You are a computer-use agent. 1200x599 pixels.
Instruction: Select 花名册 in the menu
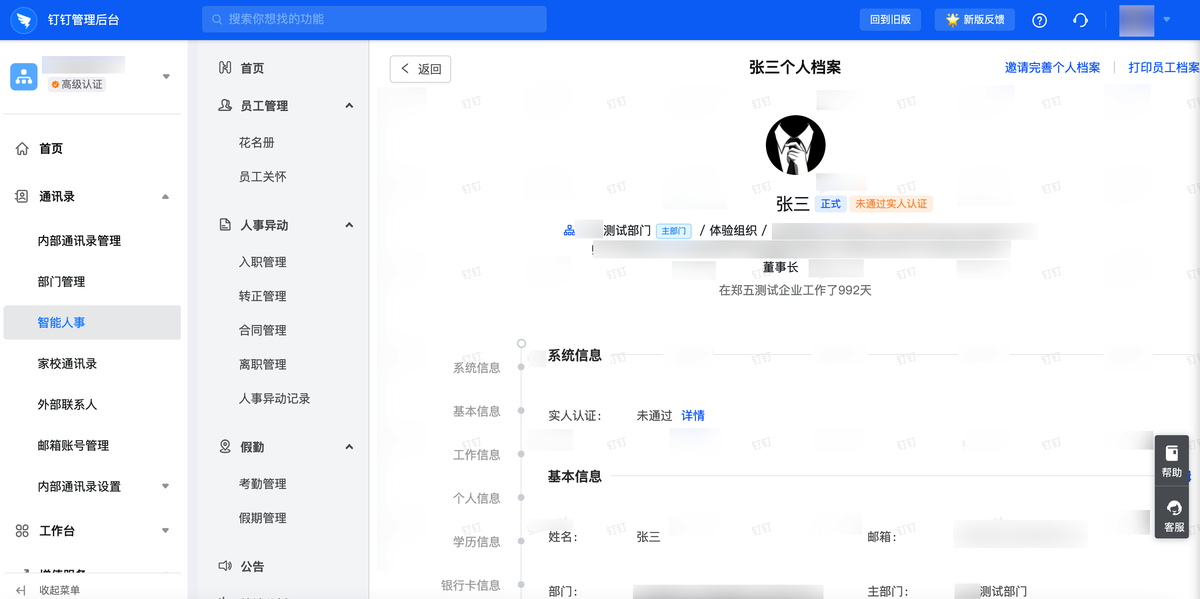pos(256,143)
